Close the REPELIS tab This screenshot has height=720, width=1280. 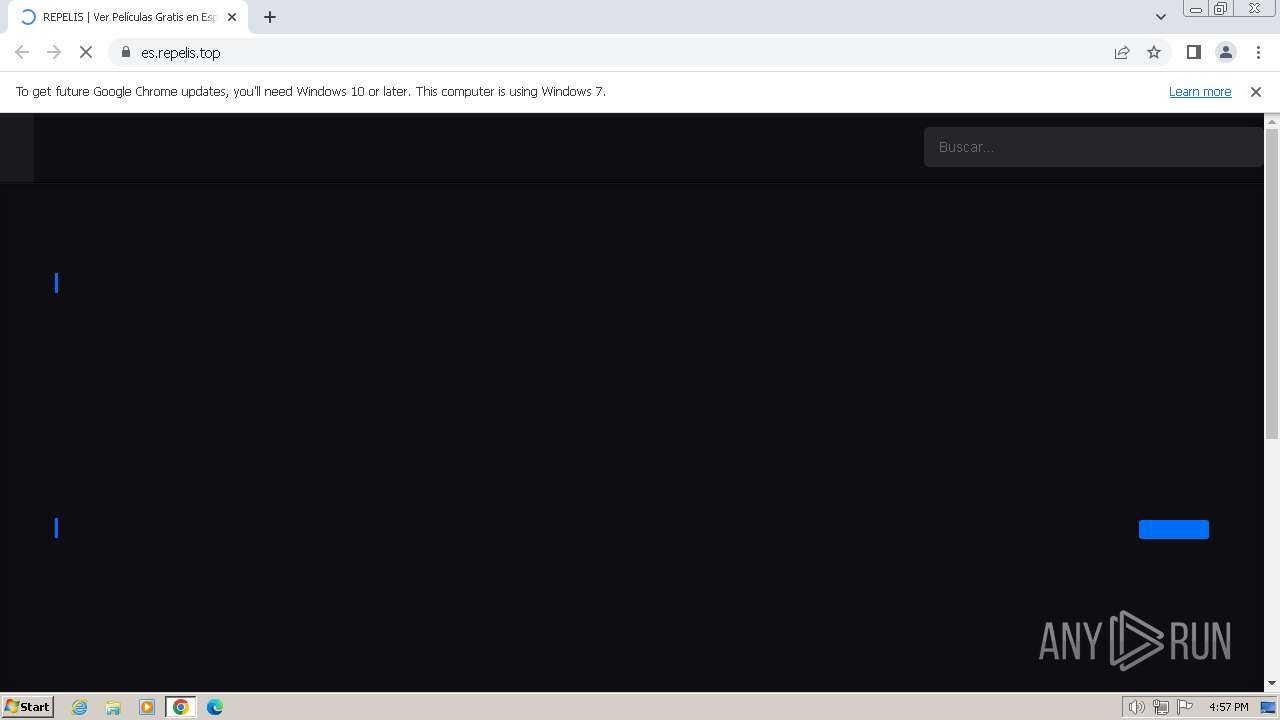coord(232,17)
